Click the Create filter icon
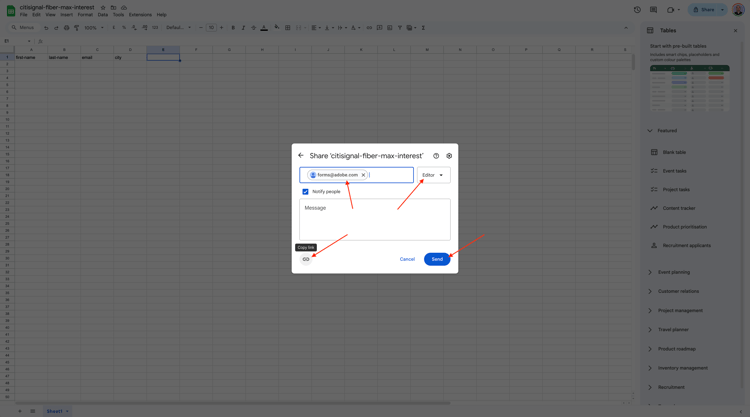This screenshot has width=750, height=417. pos(400,28)
